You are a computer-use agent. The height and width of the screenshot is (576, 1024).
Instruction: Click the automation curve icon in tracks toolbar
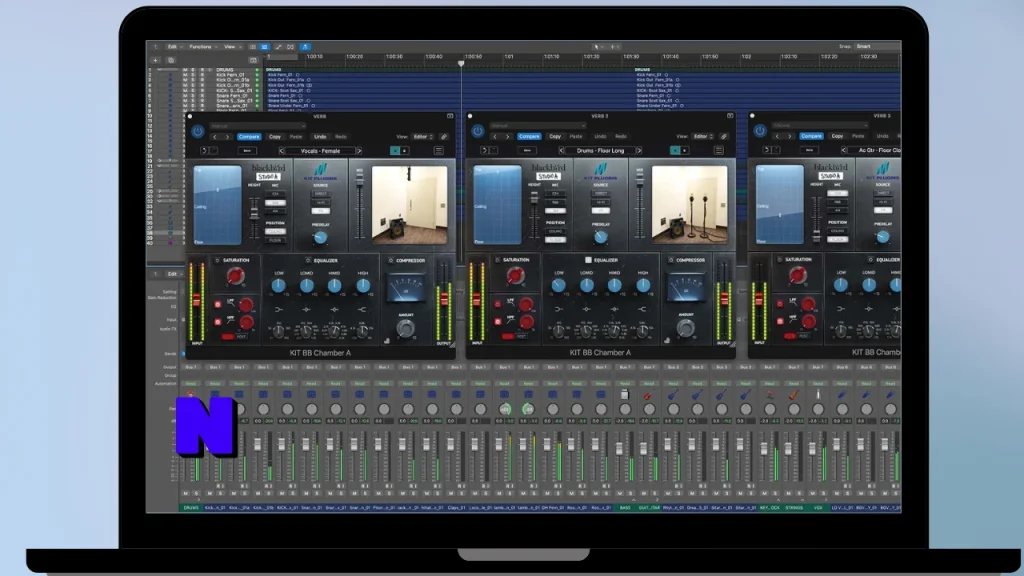[x=278, y=47]
